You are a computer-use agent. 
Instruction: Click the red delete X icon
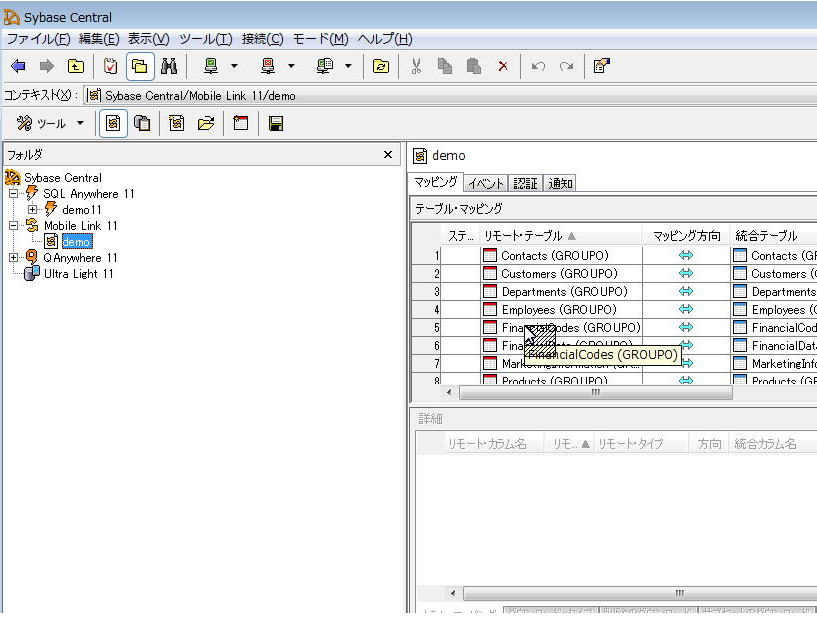point(503,66)
